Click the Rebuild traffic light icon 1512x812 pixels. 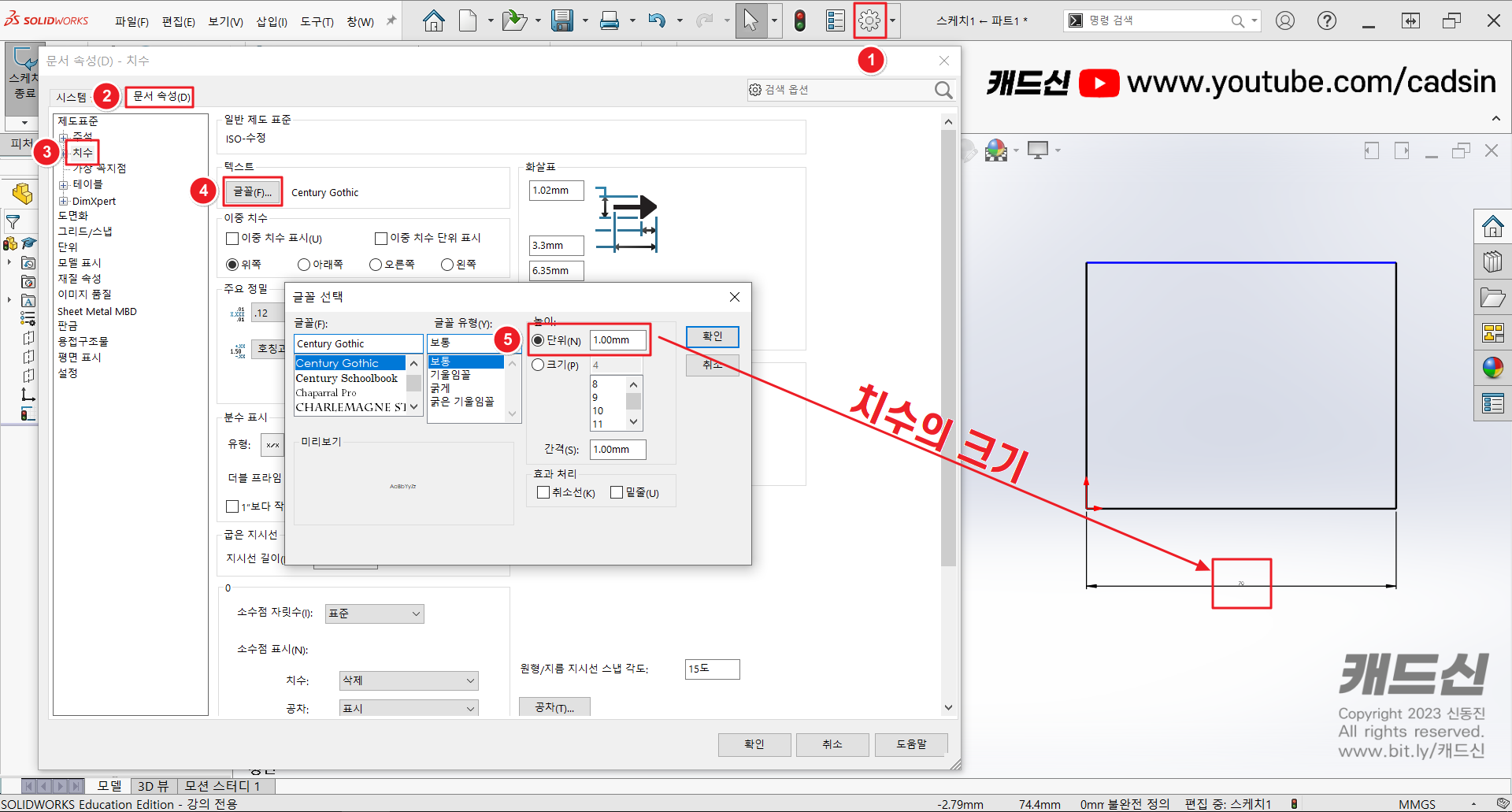pyautogui.click(x=800, y=20)
